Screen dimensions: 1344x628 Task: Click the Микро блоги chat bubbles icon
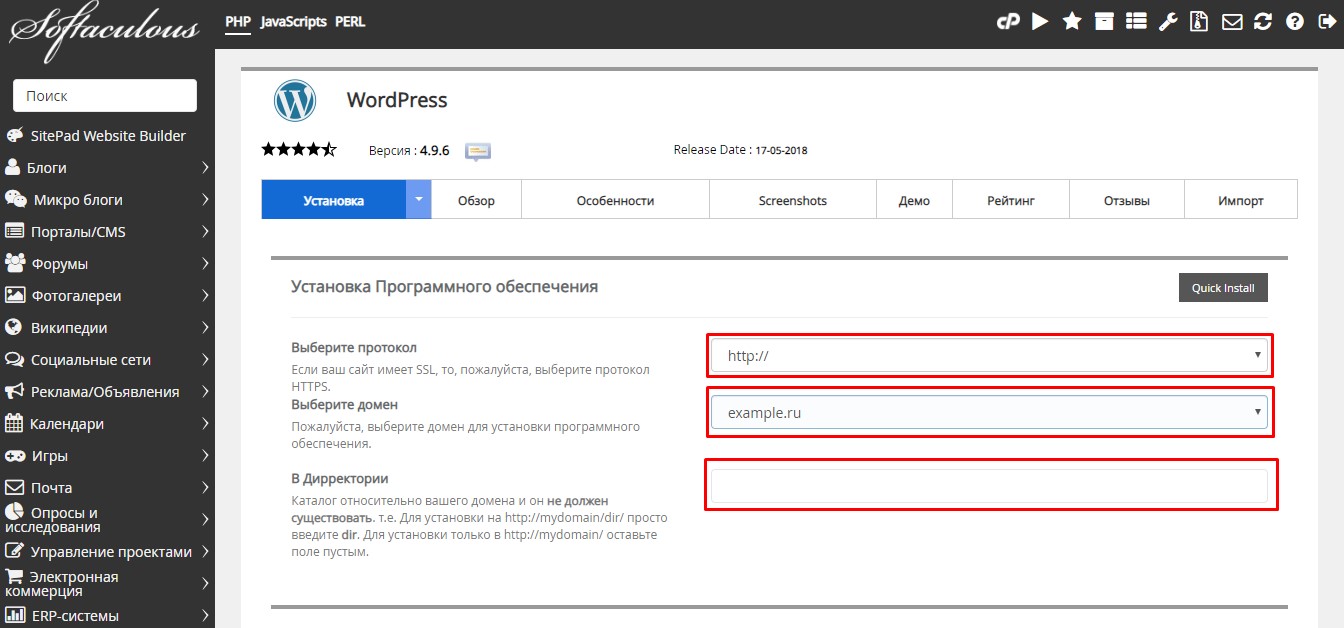16,200
